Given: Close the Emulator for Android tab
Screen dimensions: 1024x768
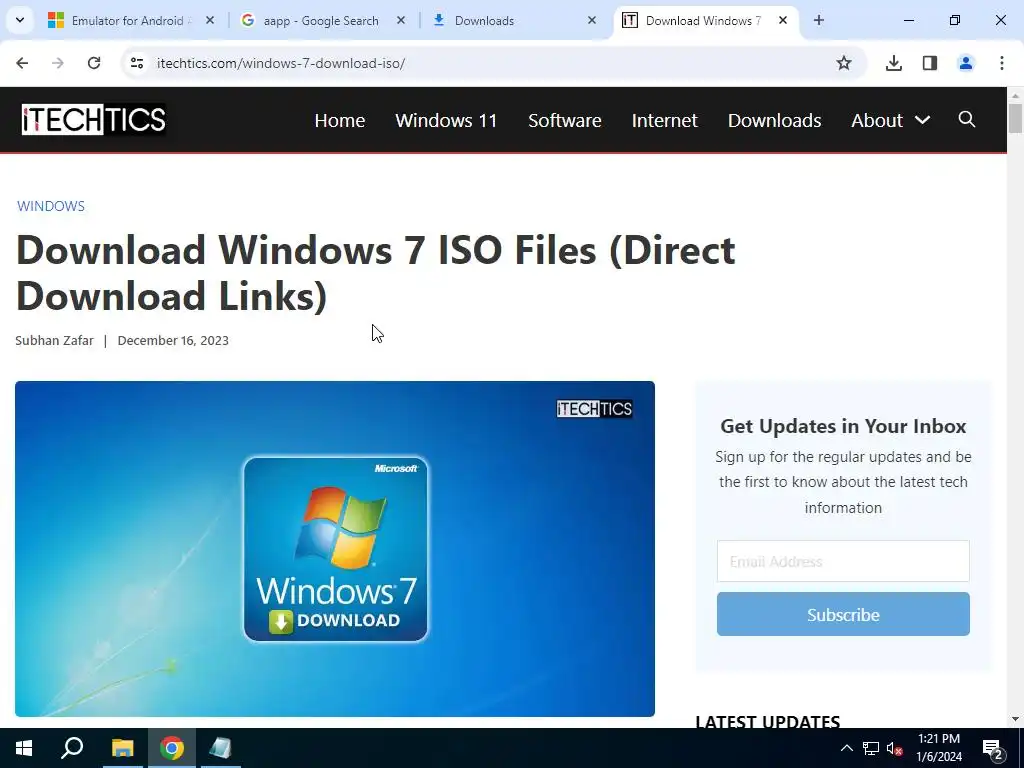Looking at the screenshot, I should point(210,20).
